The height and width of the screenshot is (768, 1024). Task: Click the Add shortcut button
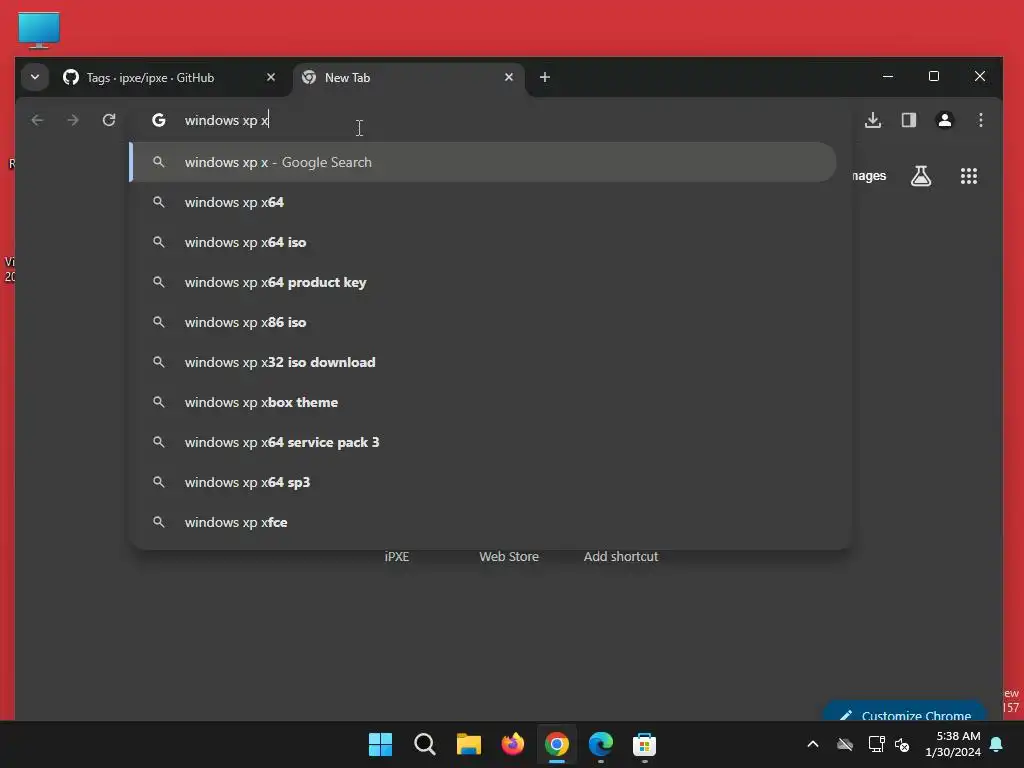tap(620, 556)
